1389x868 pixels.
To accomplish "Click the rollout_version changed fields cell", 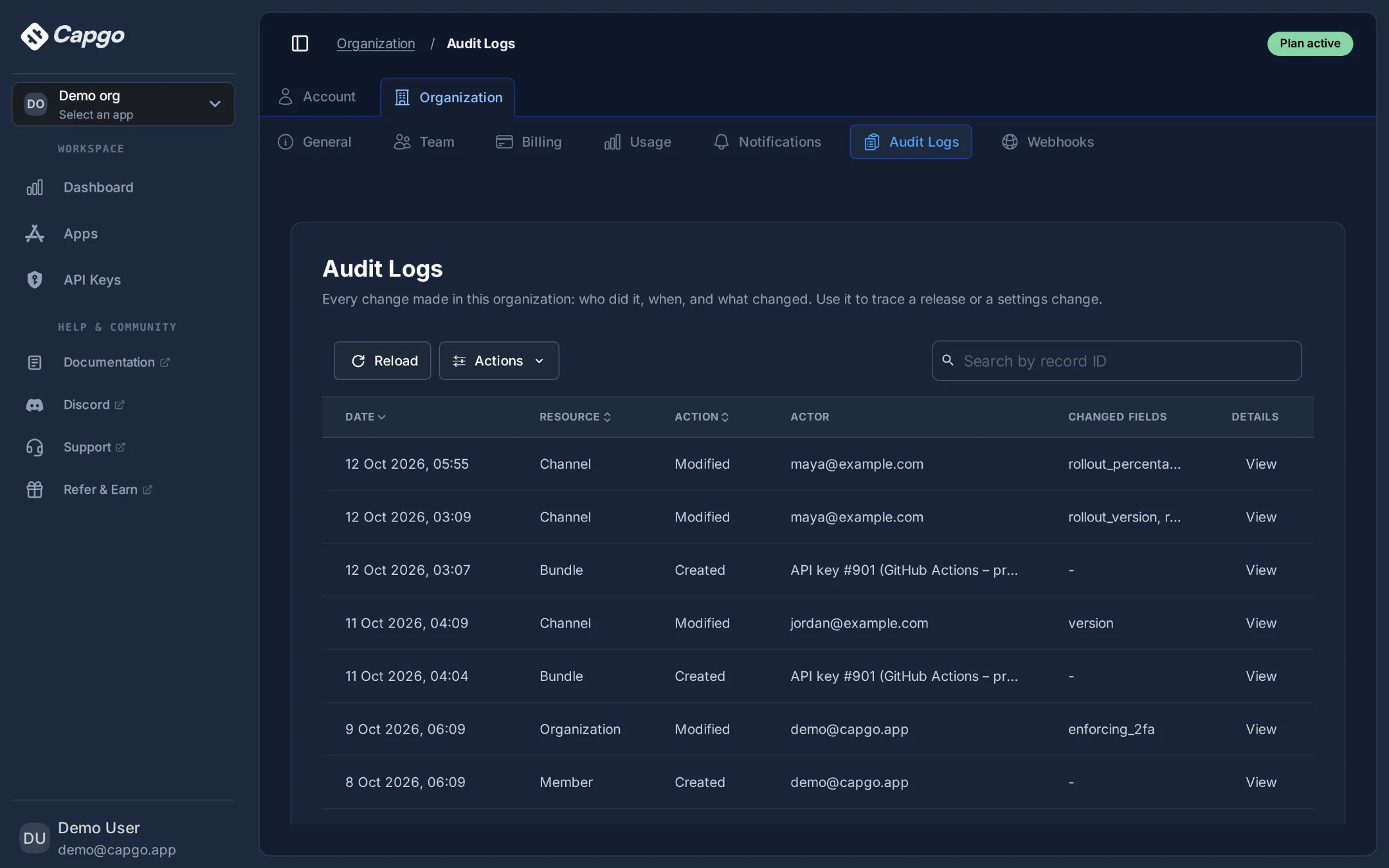I will tap(1124, 517).
